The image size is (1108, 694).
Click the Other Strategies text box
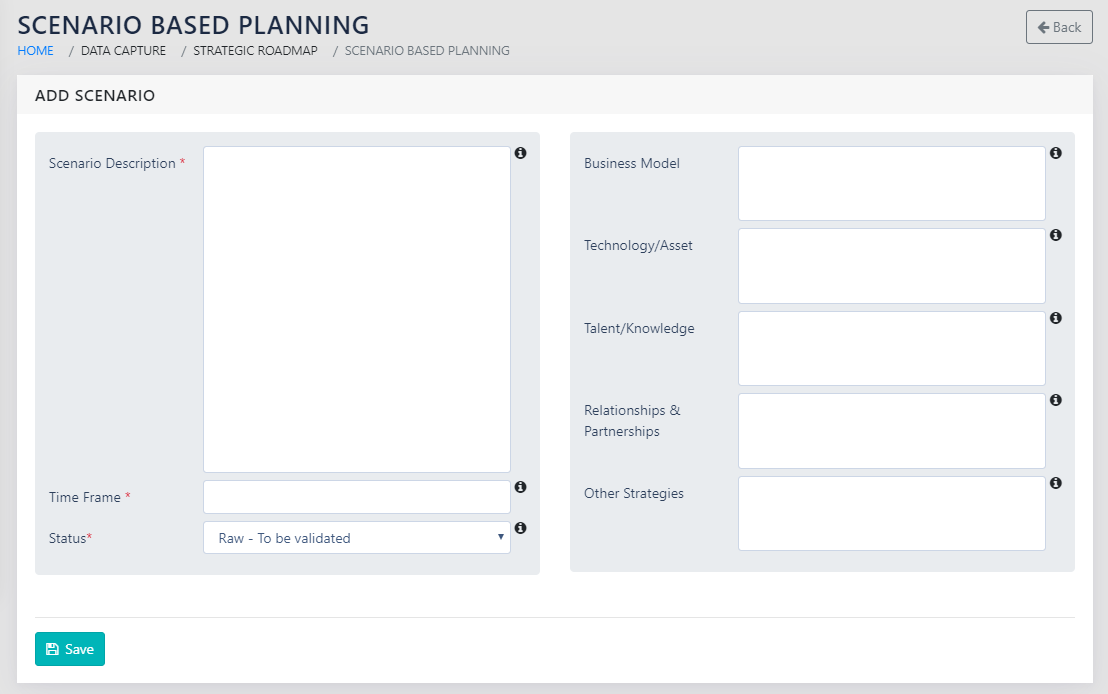click(x=891, y=513)
